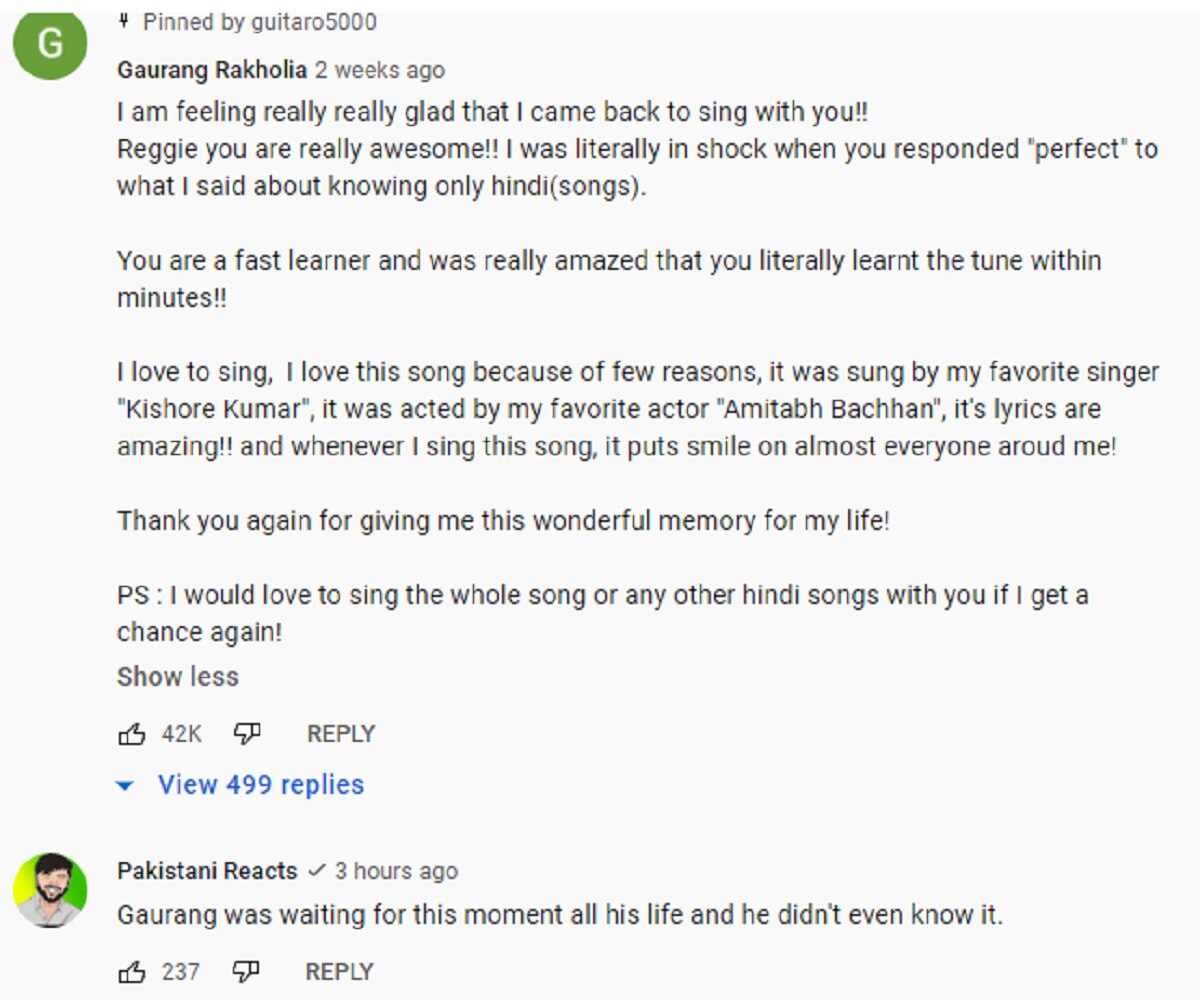This screenshot has height=1000, width=1200.
Task: Expand View 499 replies thread
Action: (x=260, y=785)
